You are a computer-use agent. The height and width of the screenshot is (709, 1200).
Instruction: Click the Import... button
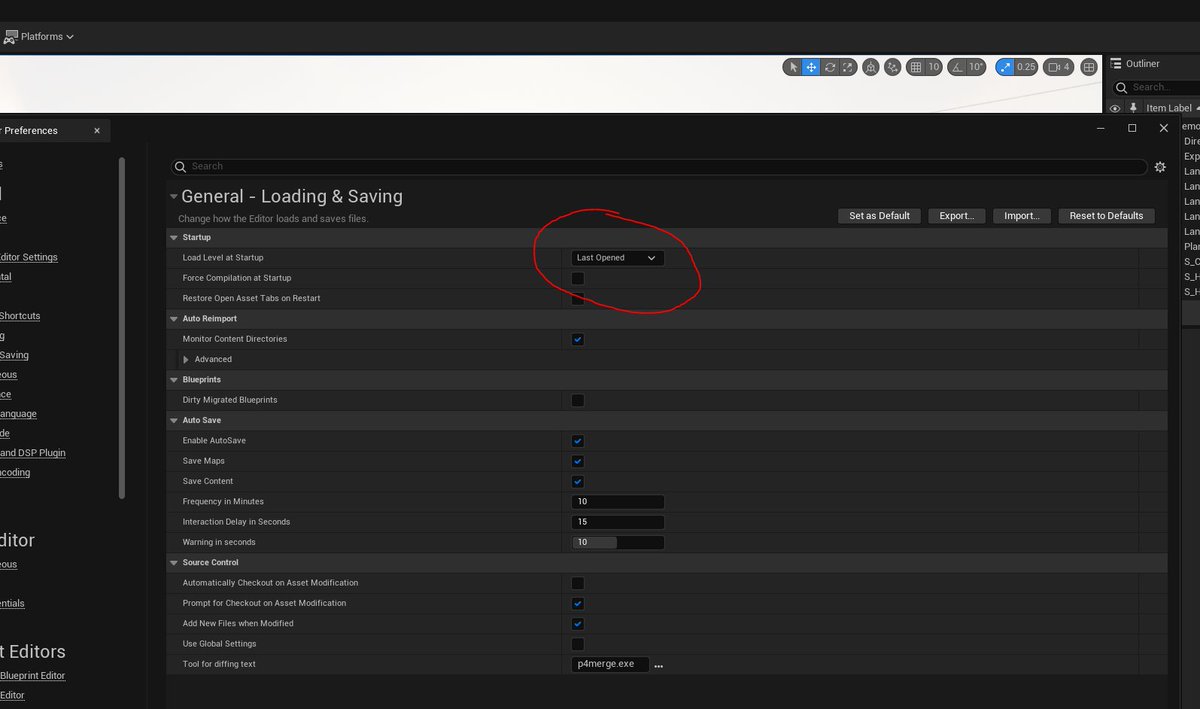coord(1022,216)
